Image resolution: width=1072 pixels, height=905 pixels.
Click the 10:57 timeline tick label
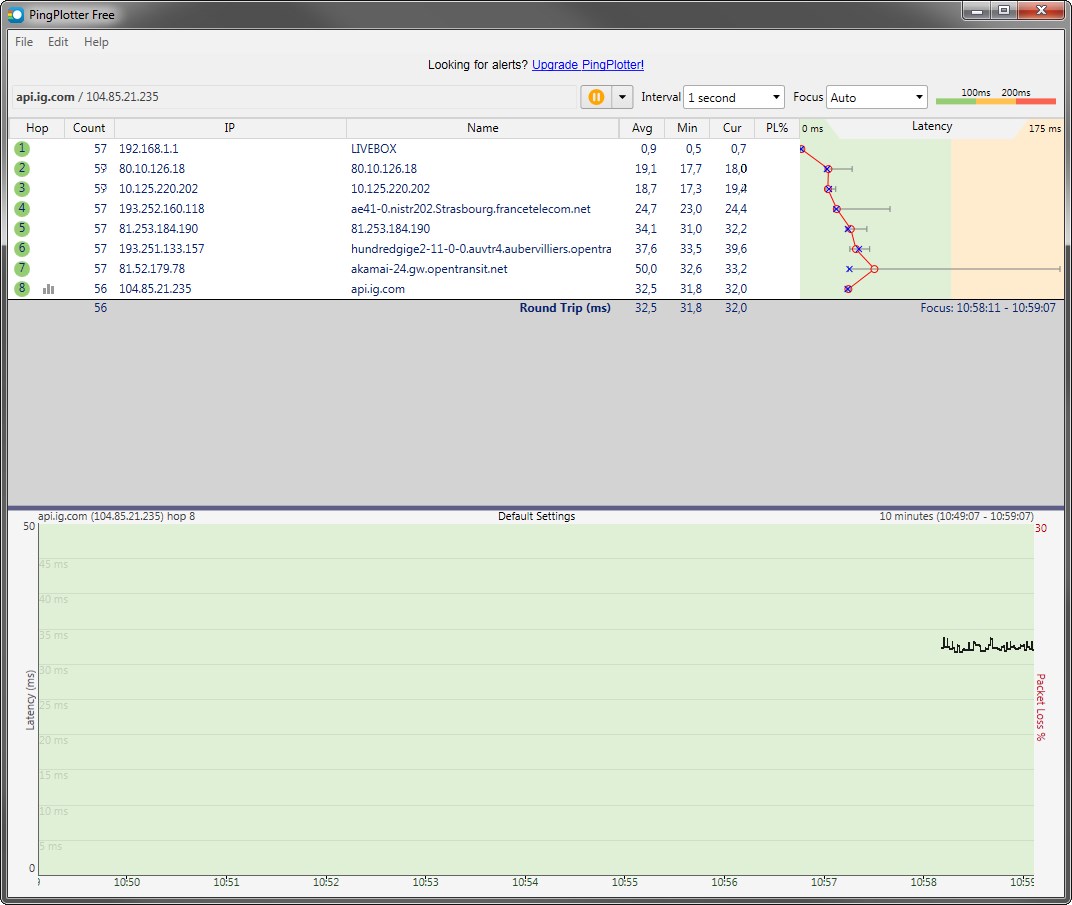click(824, 882)
